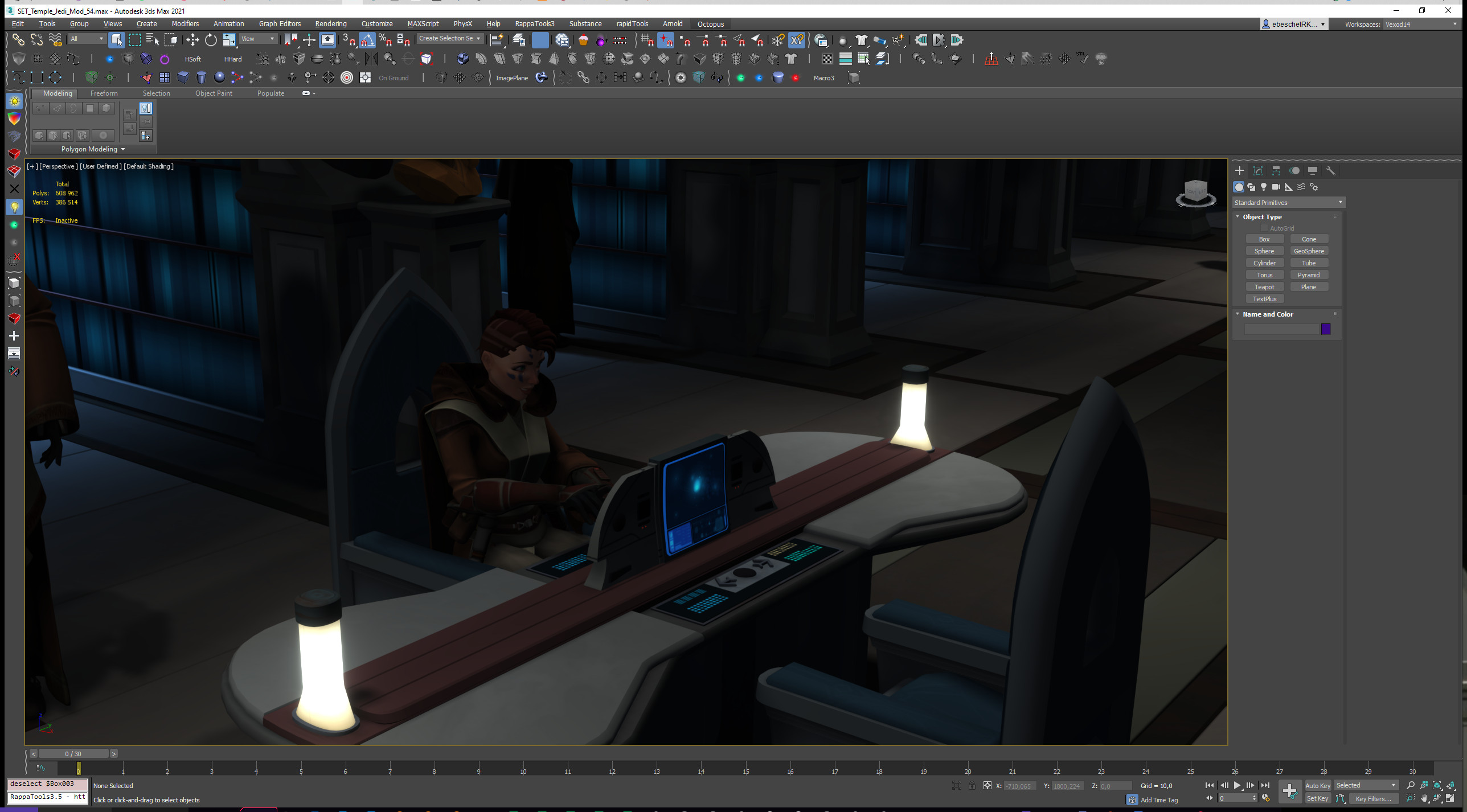Open the Rendering menu
This screenshot has width=1467, height=812.
pos(331,24)
